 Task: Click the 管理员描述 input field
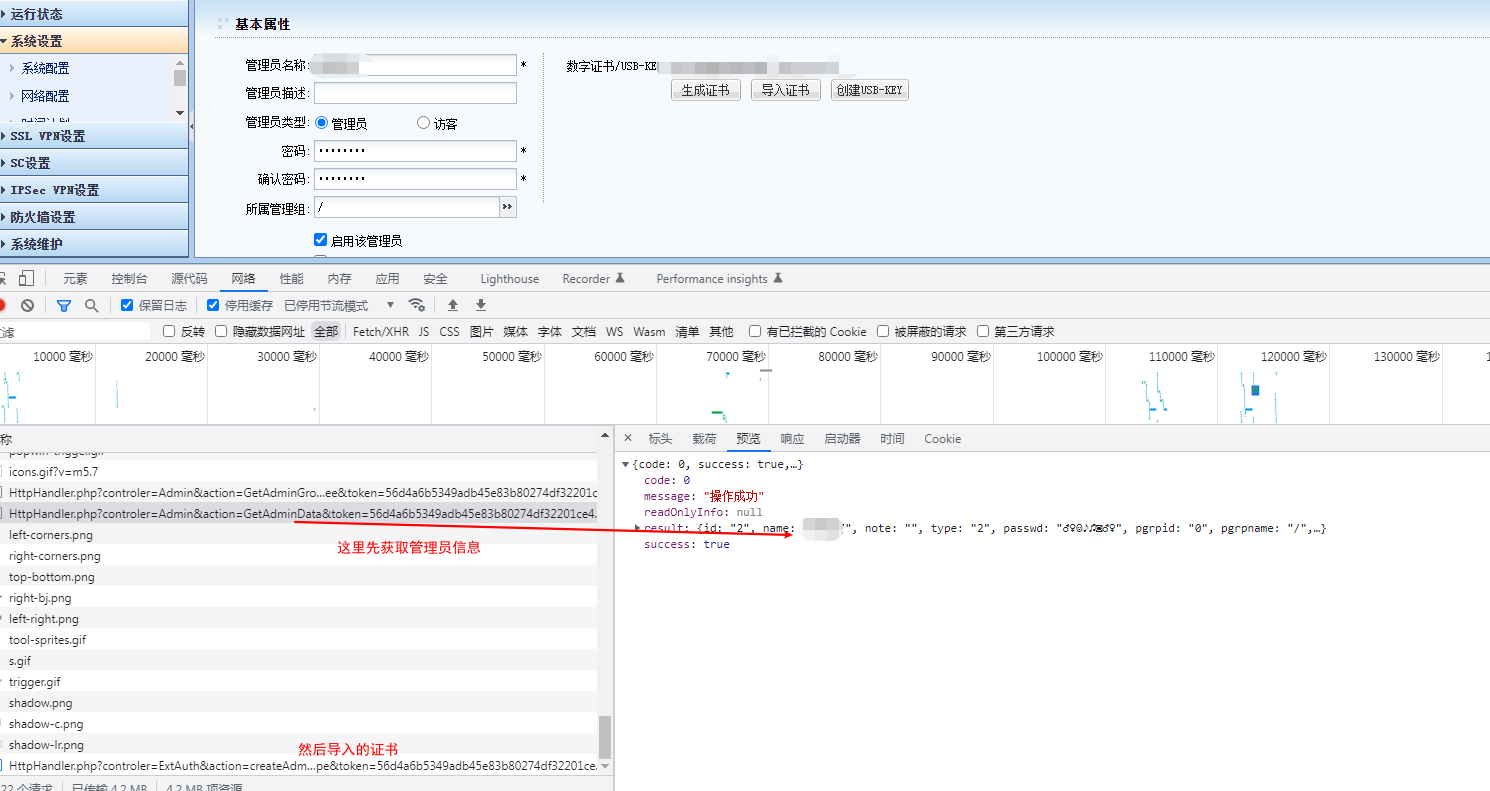click(x=415, y=93)
